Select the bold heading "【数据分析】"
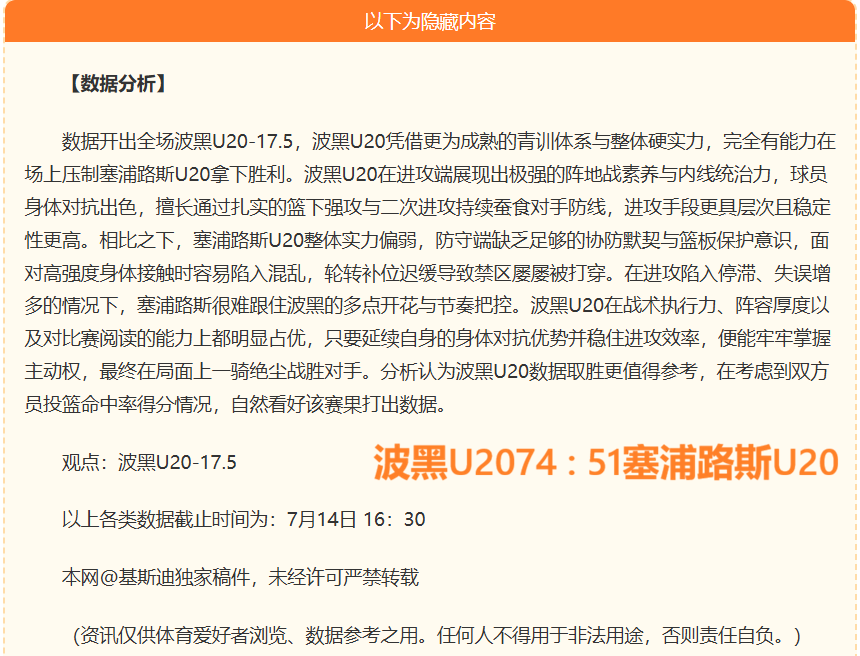Image resolution: width=860 pixels, height=656 pixels. (x=118, y=84)
